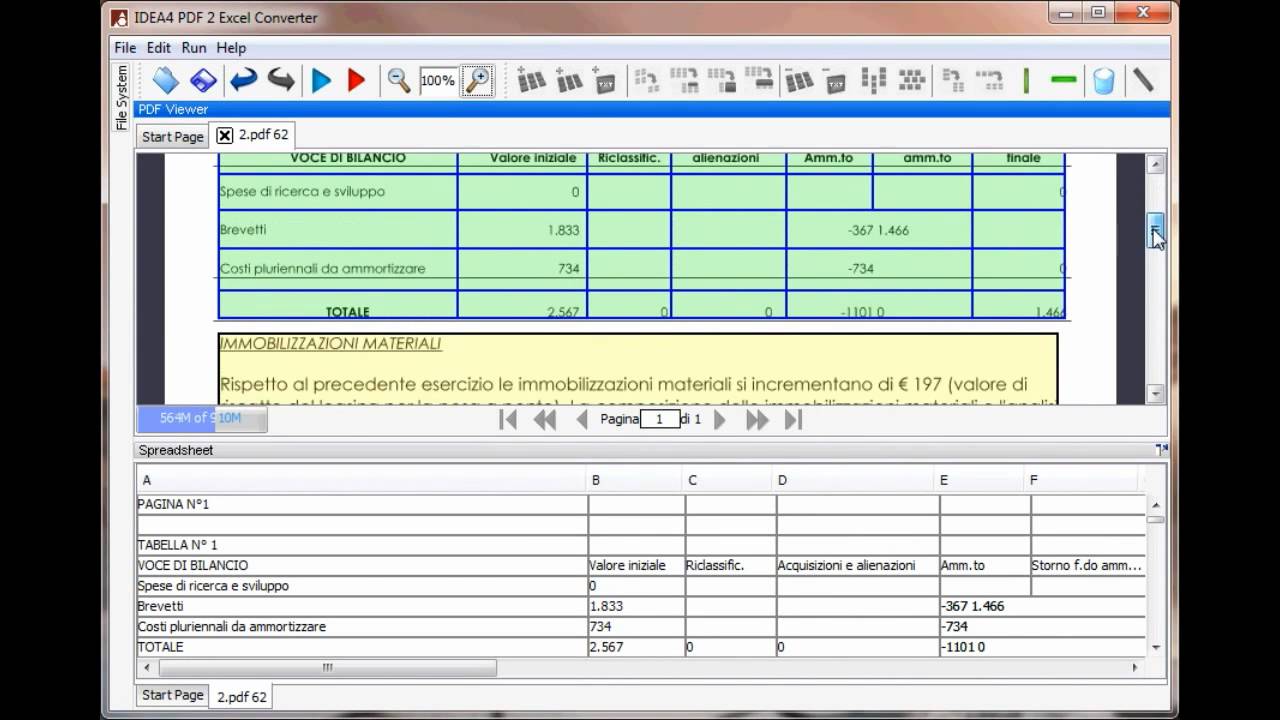The width and height of the screenshot is (1280, 720).
Task: Select the VOCE DI BILANCIO spreadsheet cell
Action: (x=362, y=565)
